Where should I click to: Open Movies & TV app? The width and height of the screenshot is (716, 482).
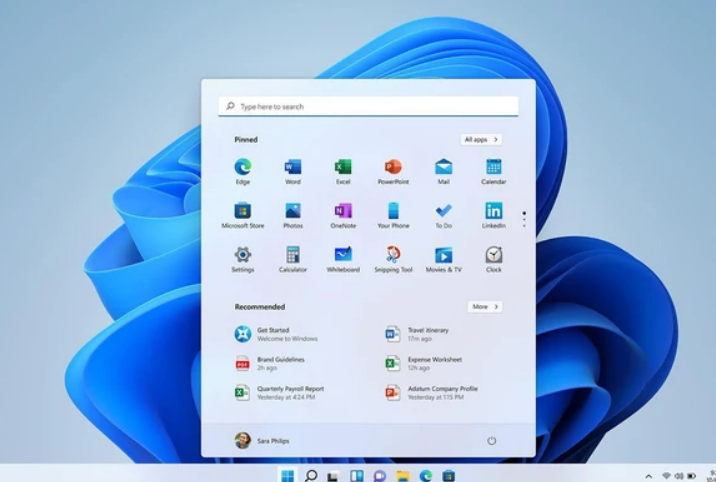click(x=443, y=259)
